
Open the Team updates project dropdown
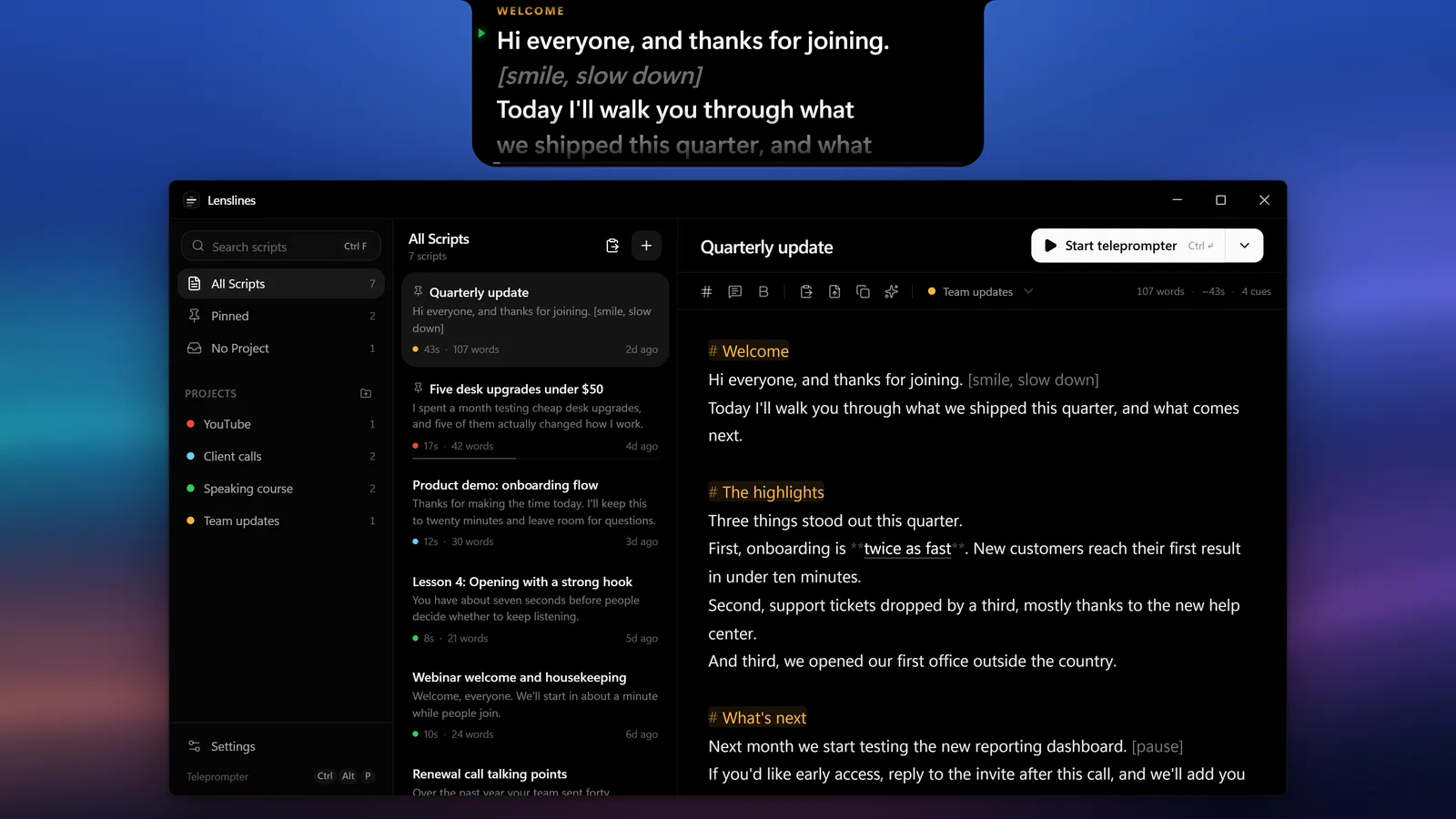click(x=980, y=291)
